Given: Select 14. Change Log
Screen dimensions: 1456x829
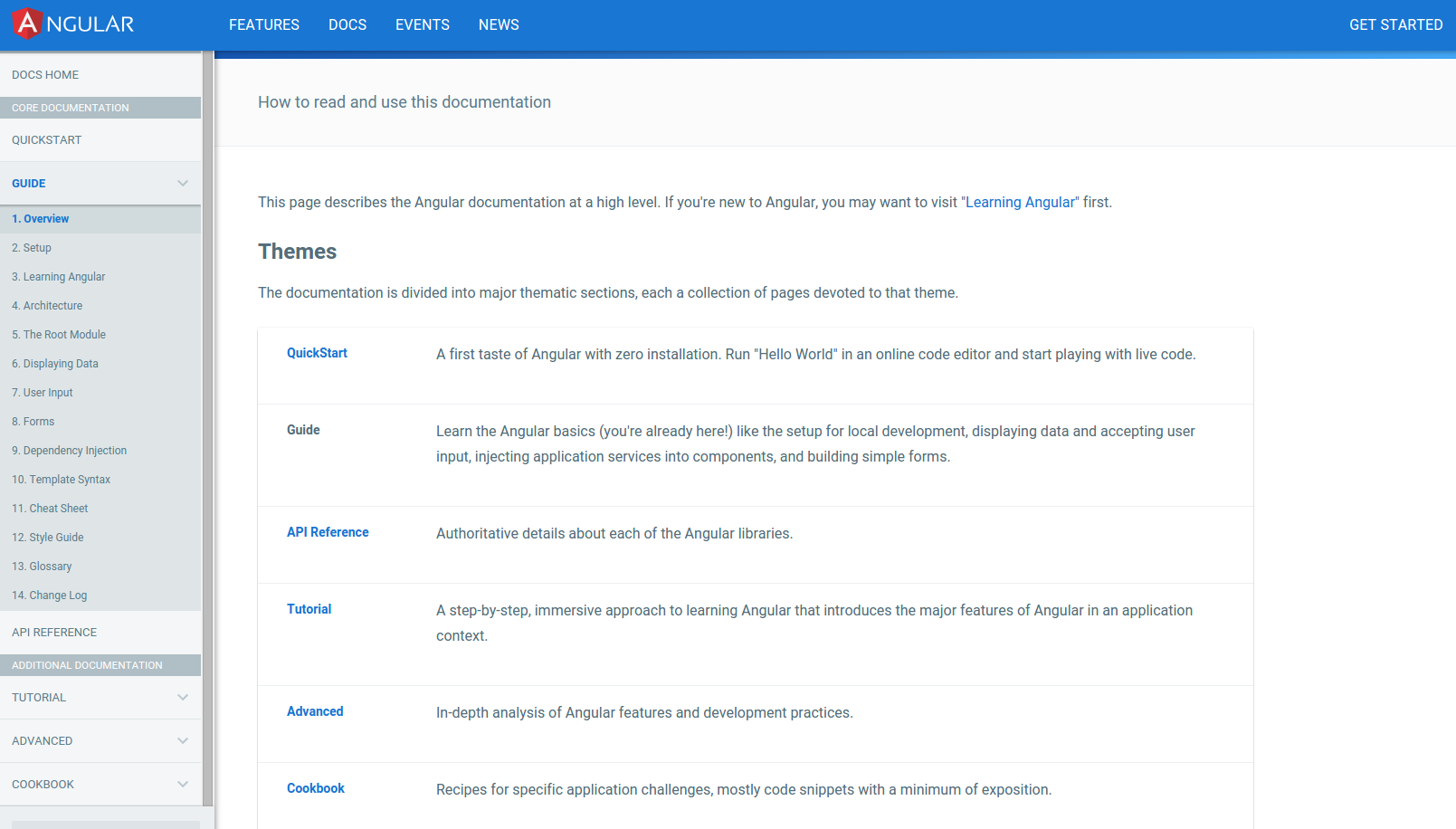Looking at the screenshot, I should pyautogui.click(x=100, y=596).
